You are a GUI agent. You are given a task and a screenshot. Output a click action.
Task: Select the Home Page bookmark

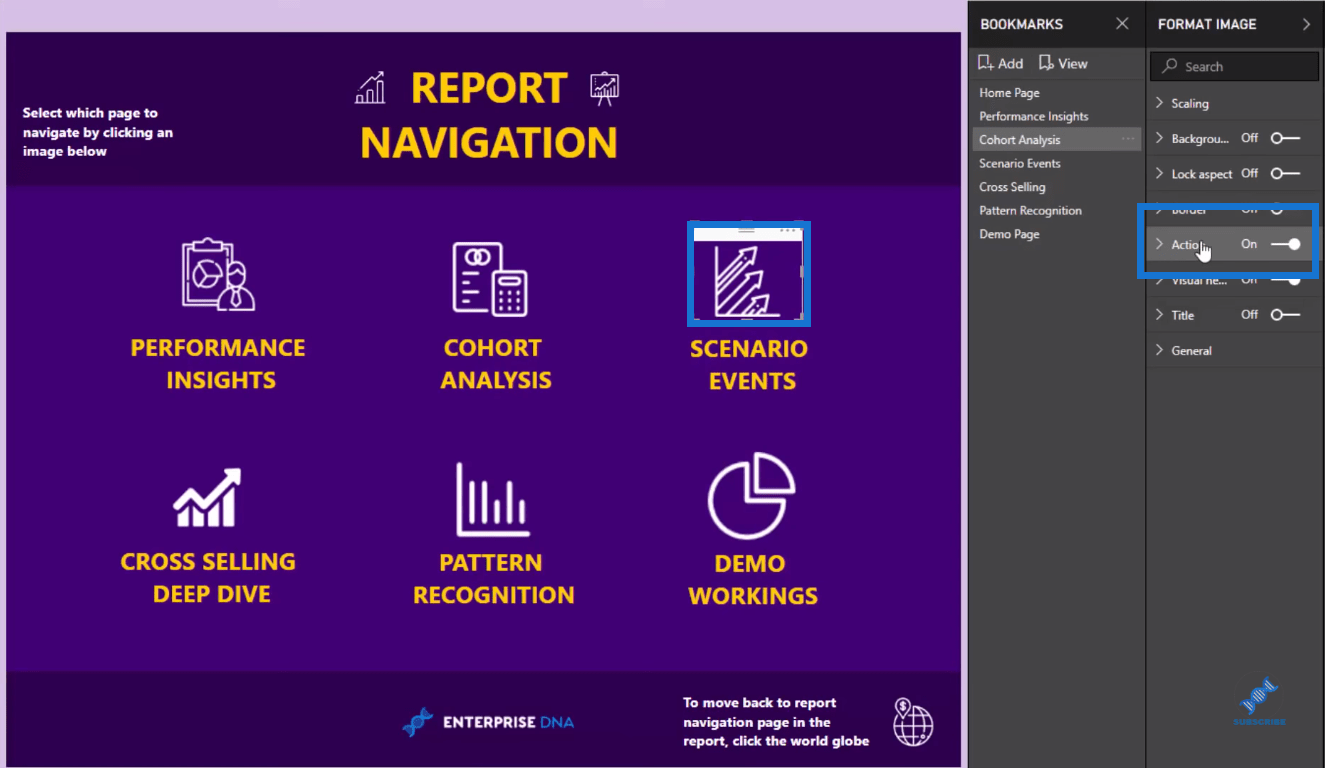coord(1009,93)
